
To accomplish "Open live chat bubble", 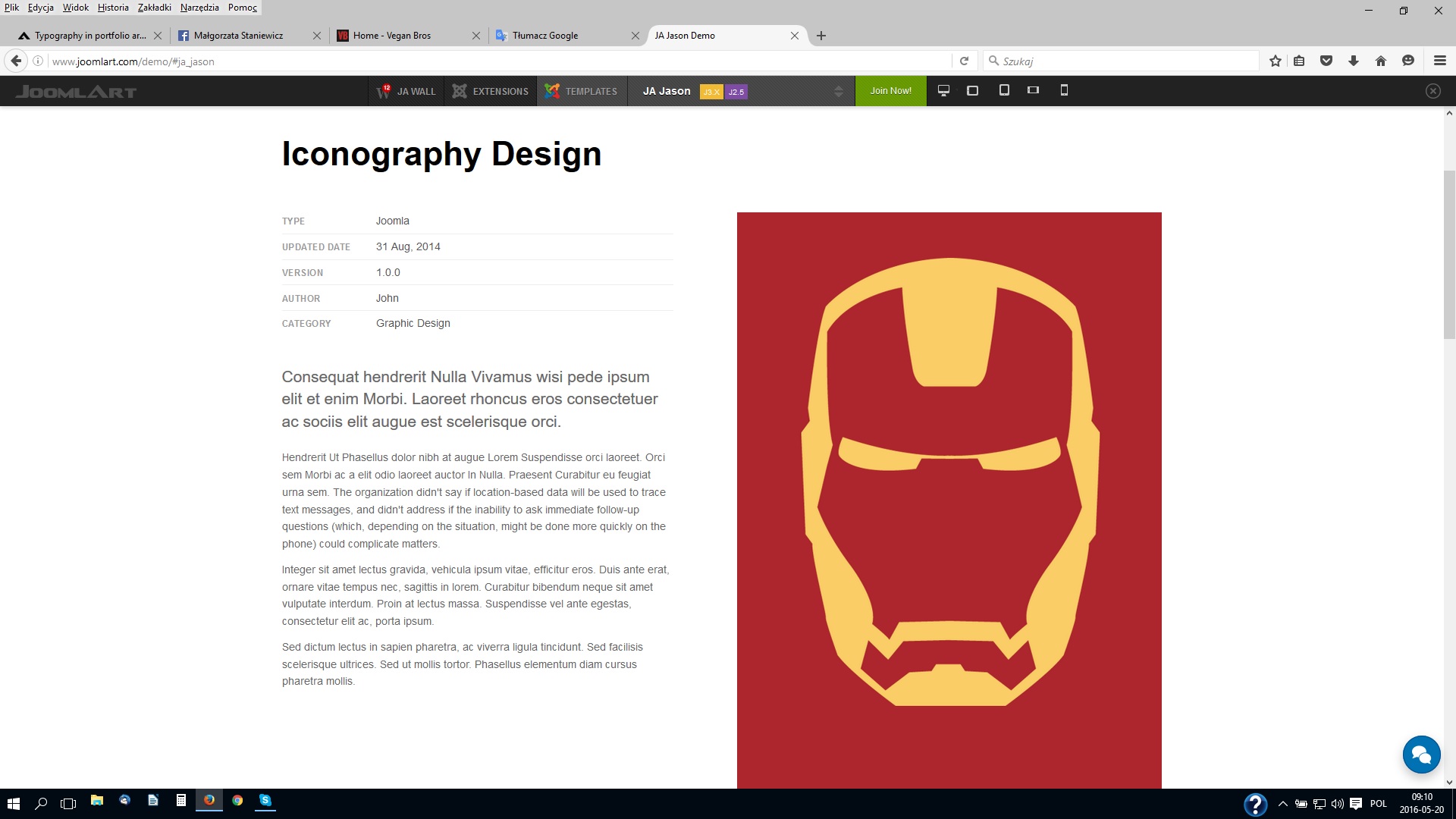I will point(1421,755).
